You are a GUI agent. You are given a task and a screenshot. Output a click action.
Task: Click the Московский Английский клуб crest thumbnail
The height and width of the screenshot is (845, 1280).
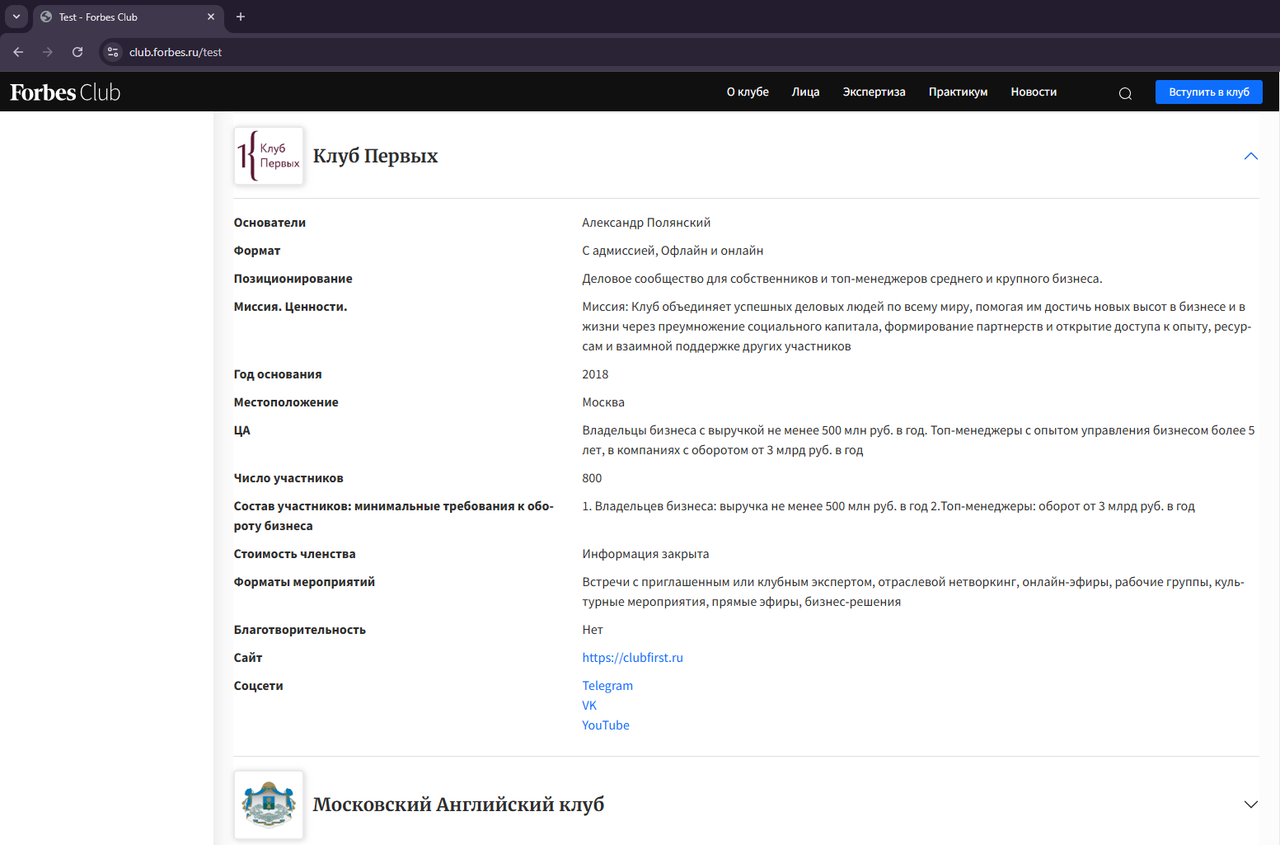pos(268,804)
